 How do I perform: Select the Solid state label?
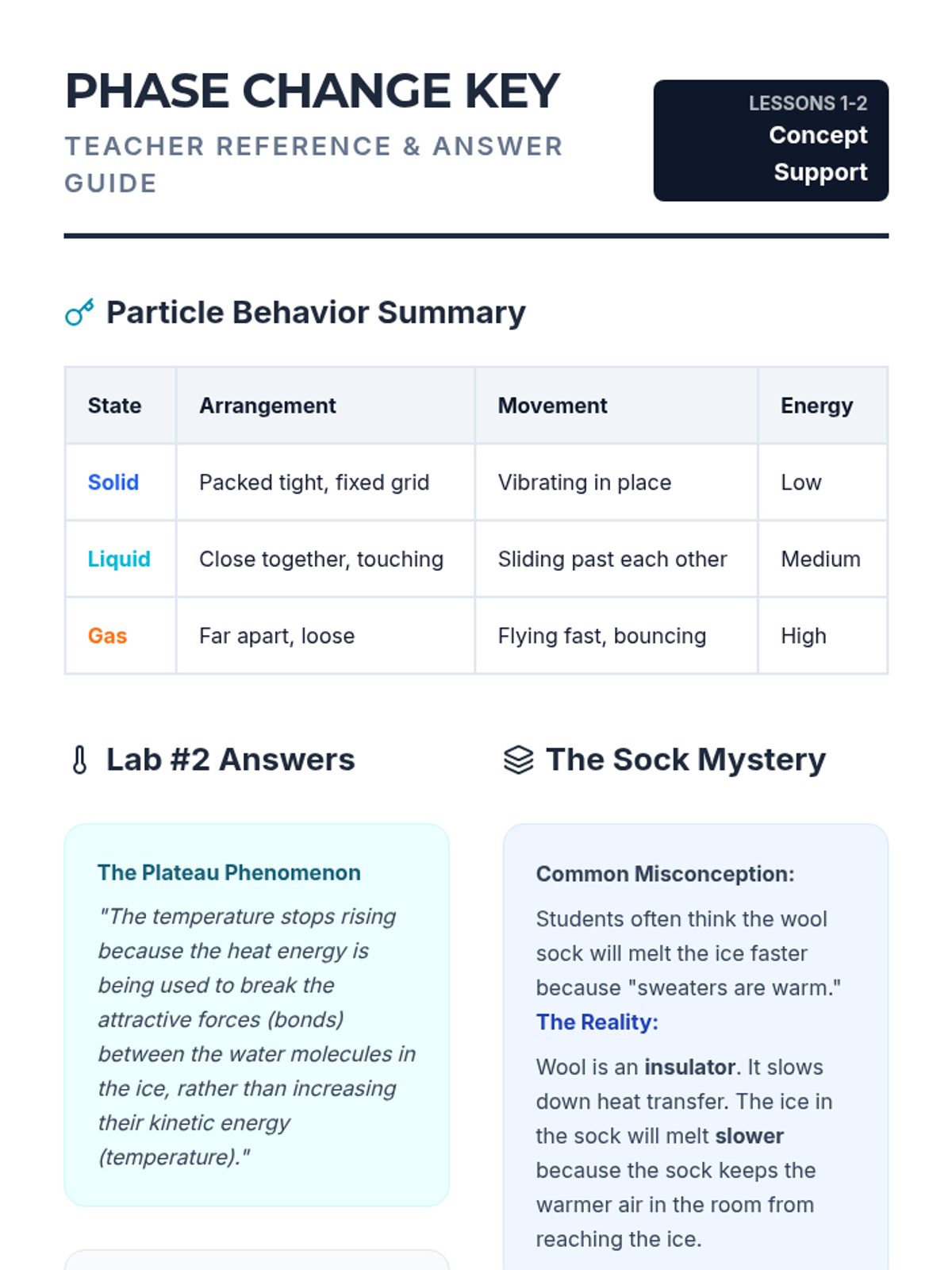(x=113, y=483)
